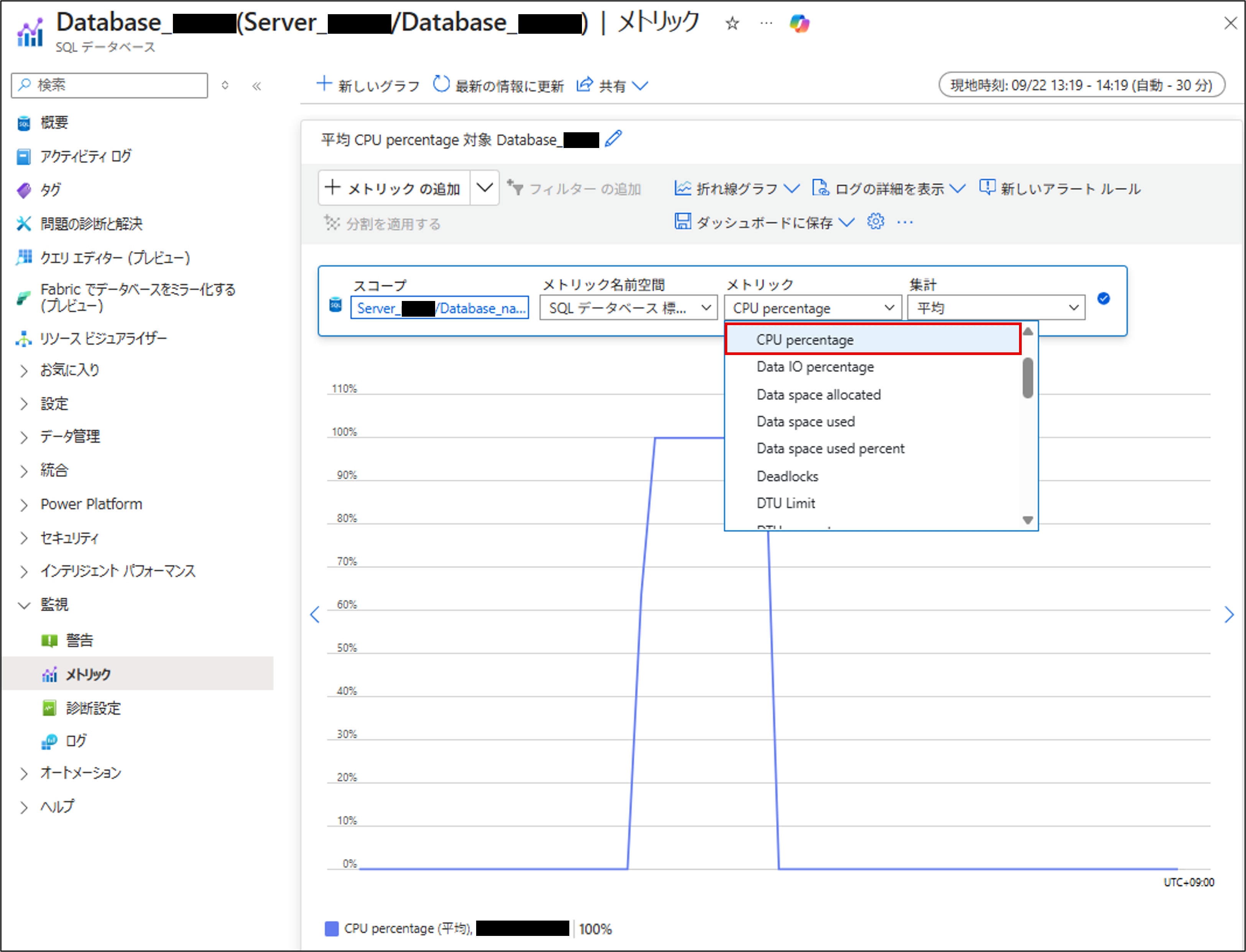This screenshot has height=952, width=1246.
Task: Click メトリック の追加 button
Action: (x=394, y=188)
